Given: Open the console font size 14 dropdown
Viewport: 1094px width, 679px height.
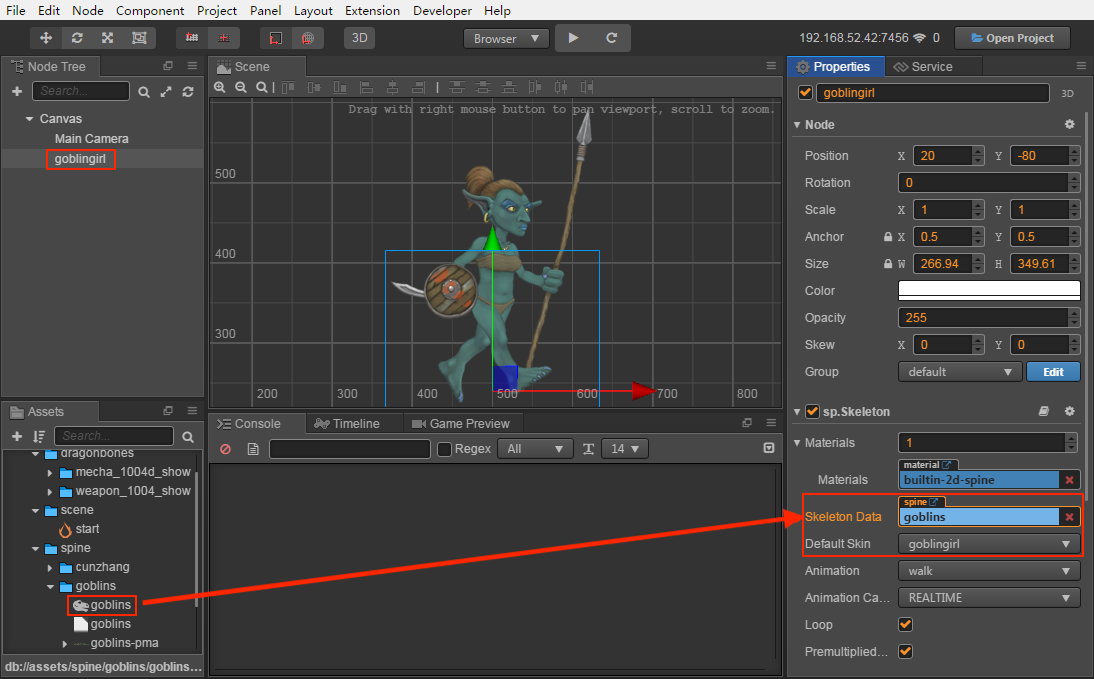Looking at the screenshot, I should point(625,449).
